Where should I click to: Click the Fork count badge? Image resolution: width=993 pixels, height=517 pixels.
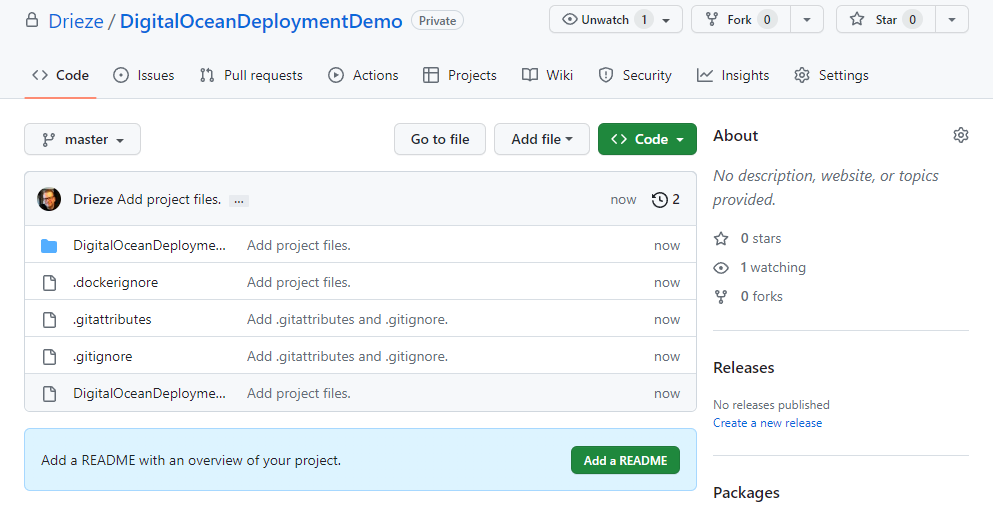point(767,20)
